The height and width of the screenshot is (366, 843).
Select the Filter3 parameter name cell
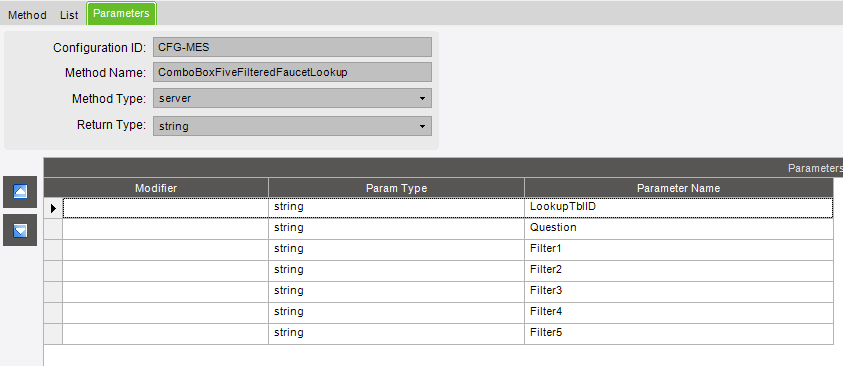pos(679,292)
